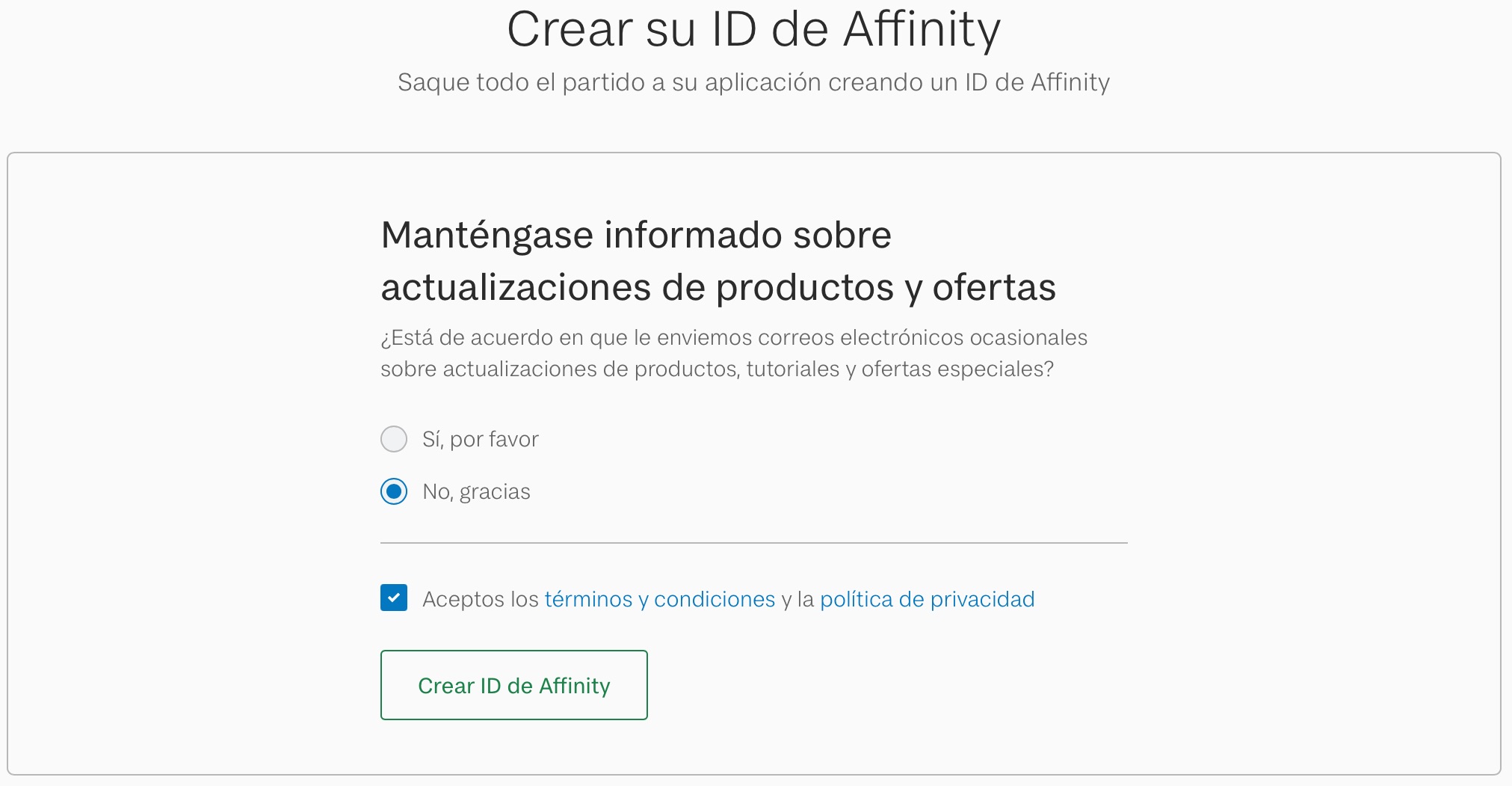Click the "y la" text between the links

click(x=797, y=599)
